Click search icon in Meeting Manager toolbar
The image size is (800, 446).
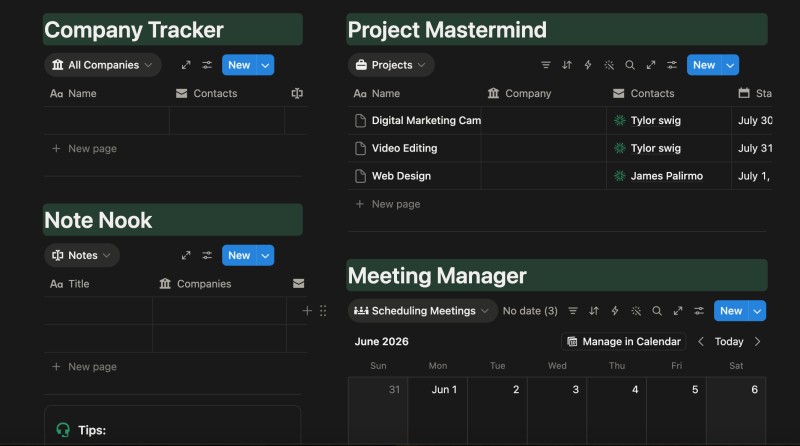tap(657, 311)
